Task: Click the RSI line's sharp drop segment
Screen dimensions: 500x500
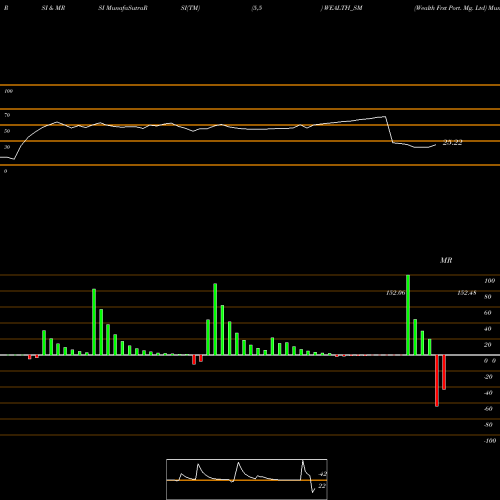Action: coord(389,130)
